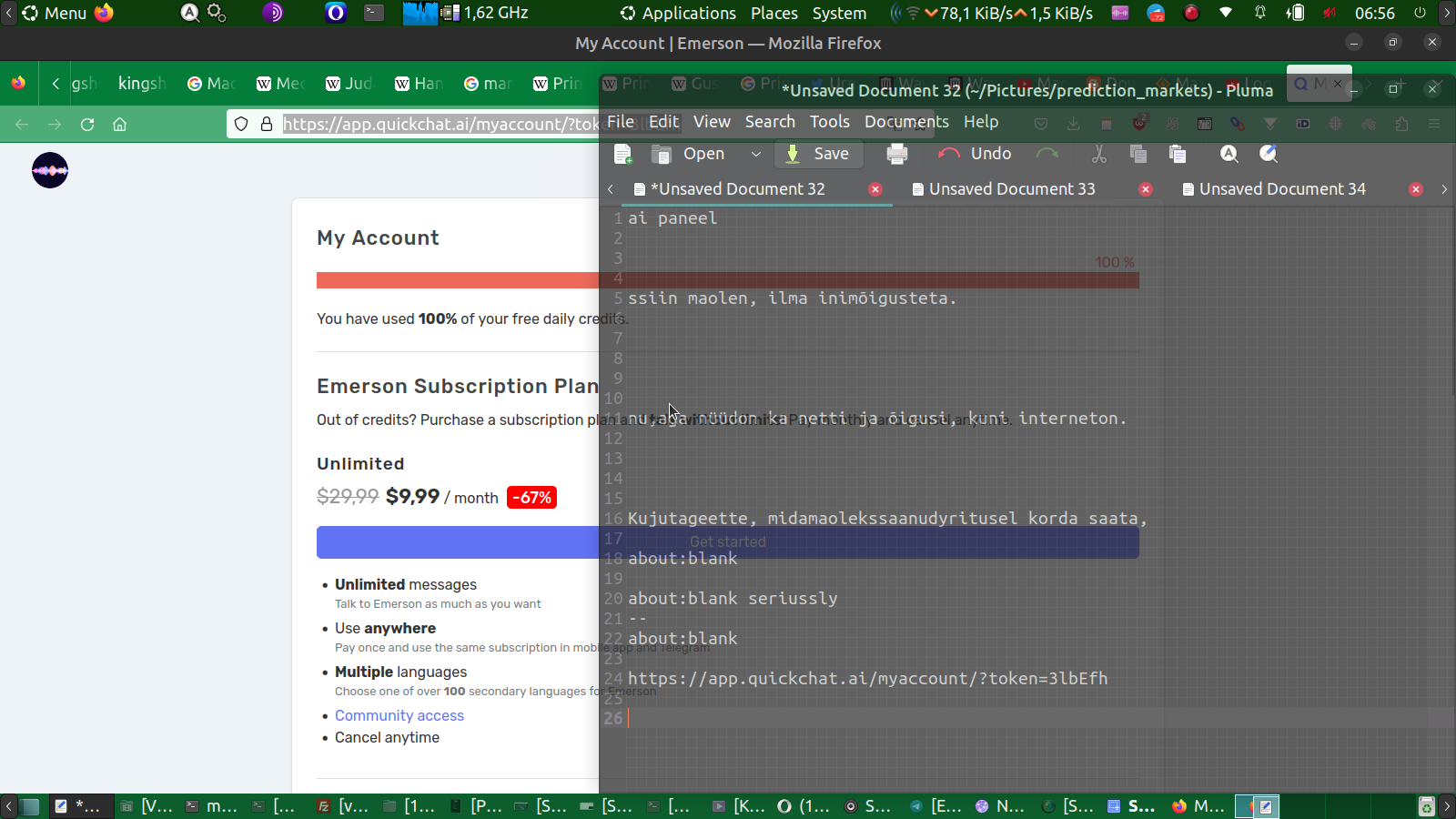
Task: Click the Copy icon in Pluma toolbar
Action: pos(1137,155)
